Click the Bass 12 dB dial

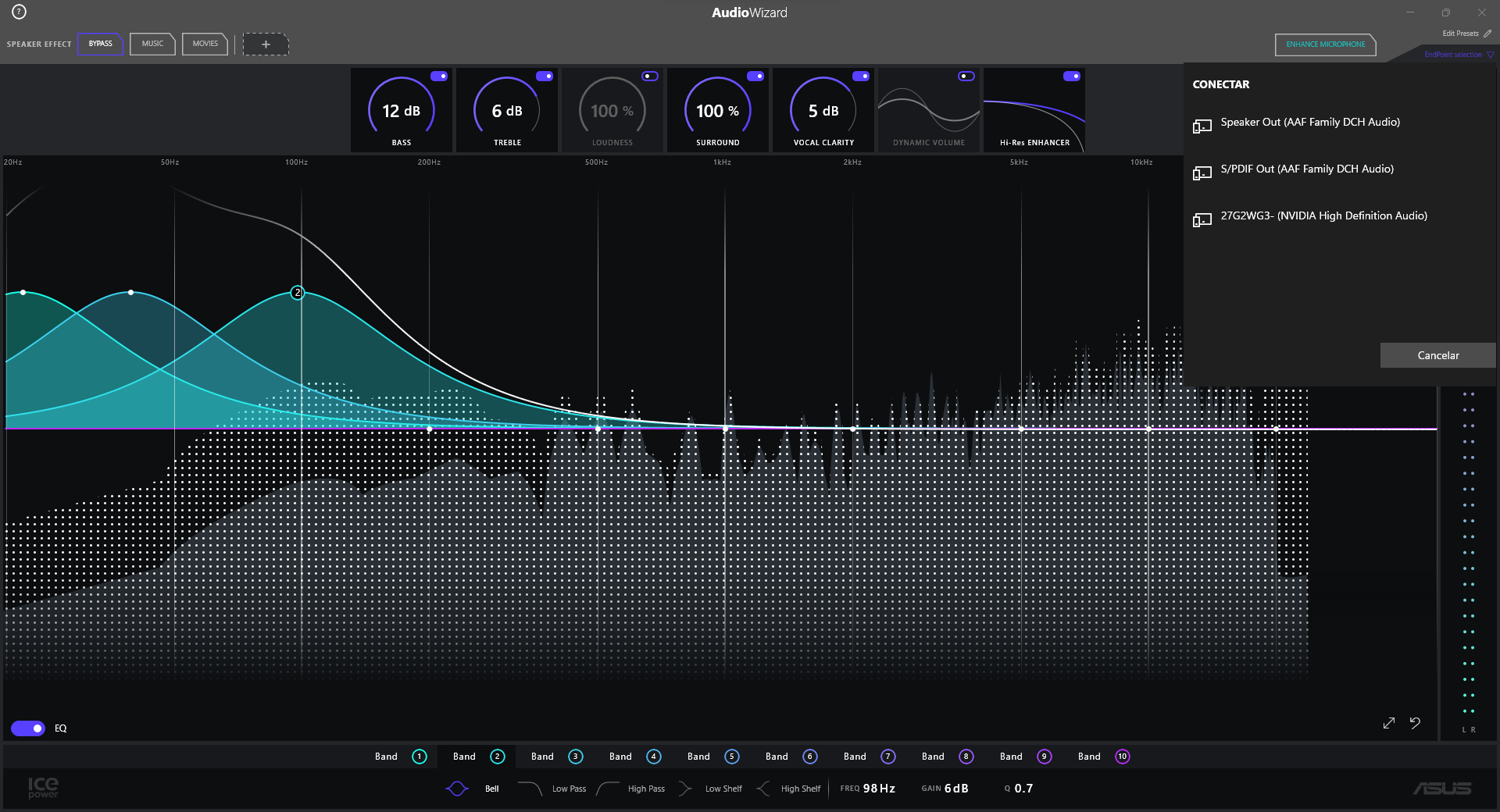pos(402,110)
